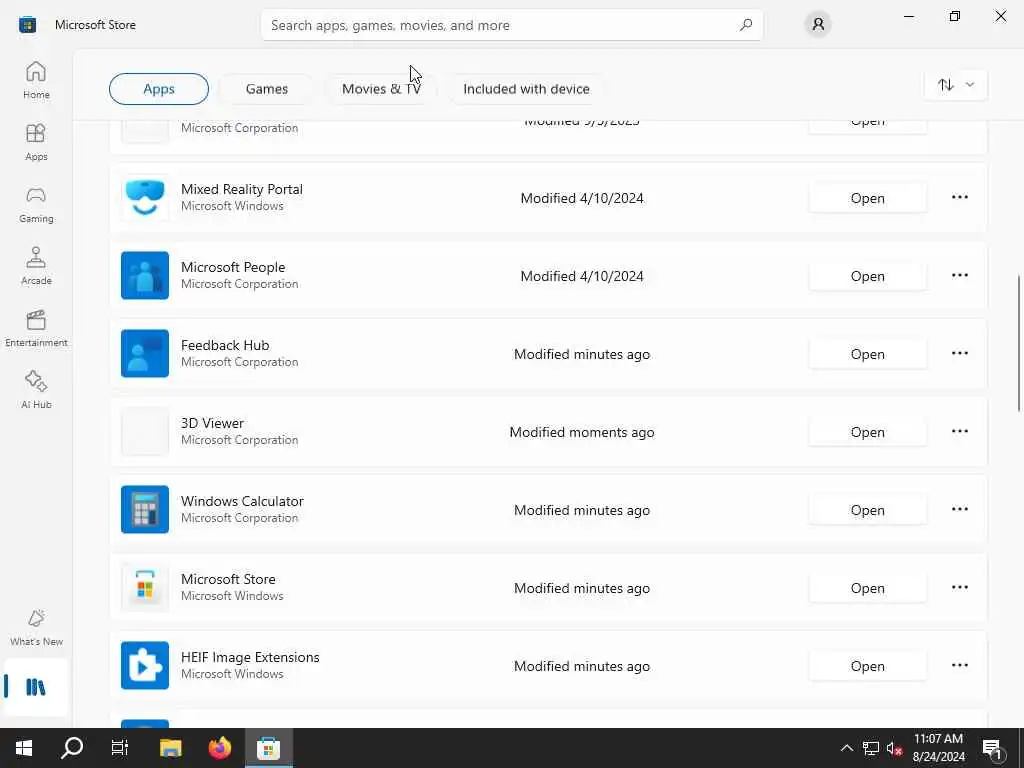Image resolution: width=1024 pixels, height=768 pixels.
Task: Click the Microsoft Store logo icon
Action: (27, 25)
